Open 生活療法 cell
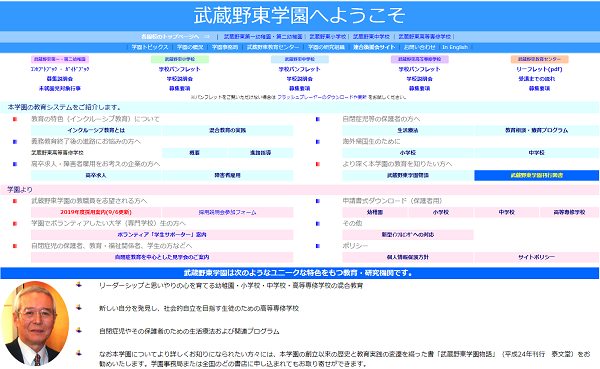This screenshot has height=369, width=600. [408, 131]
